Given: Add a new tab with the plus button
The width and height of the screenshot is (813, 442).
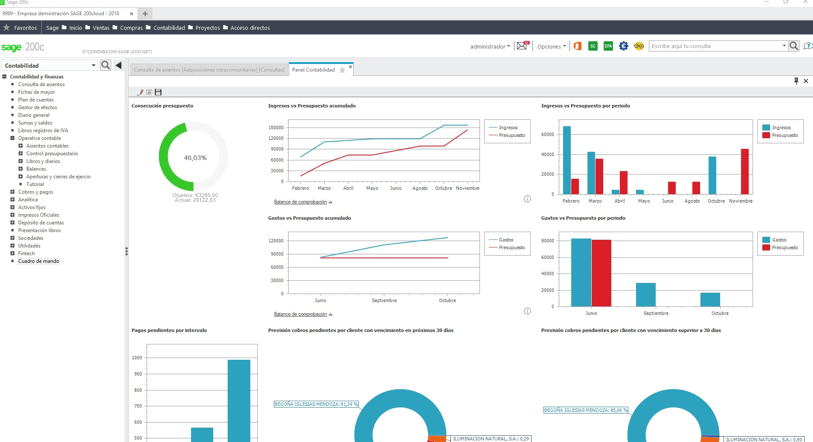Looking at the screenshot, I should 145,13.
